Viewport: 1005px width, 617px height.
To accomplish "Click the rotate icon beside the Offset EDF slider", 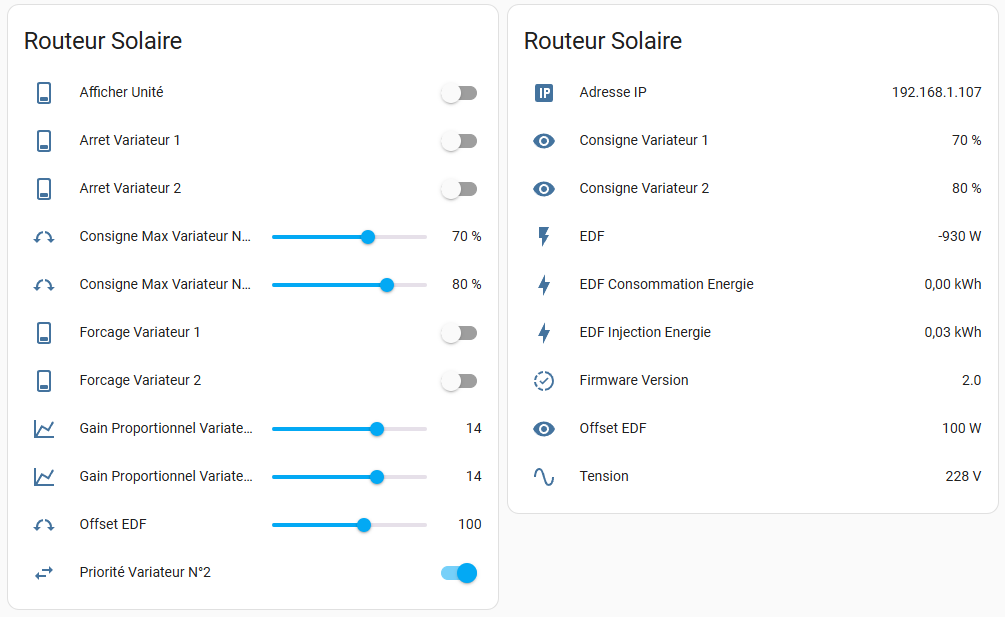I will coord(44,525).
